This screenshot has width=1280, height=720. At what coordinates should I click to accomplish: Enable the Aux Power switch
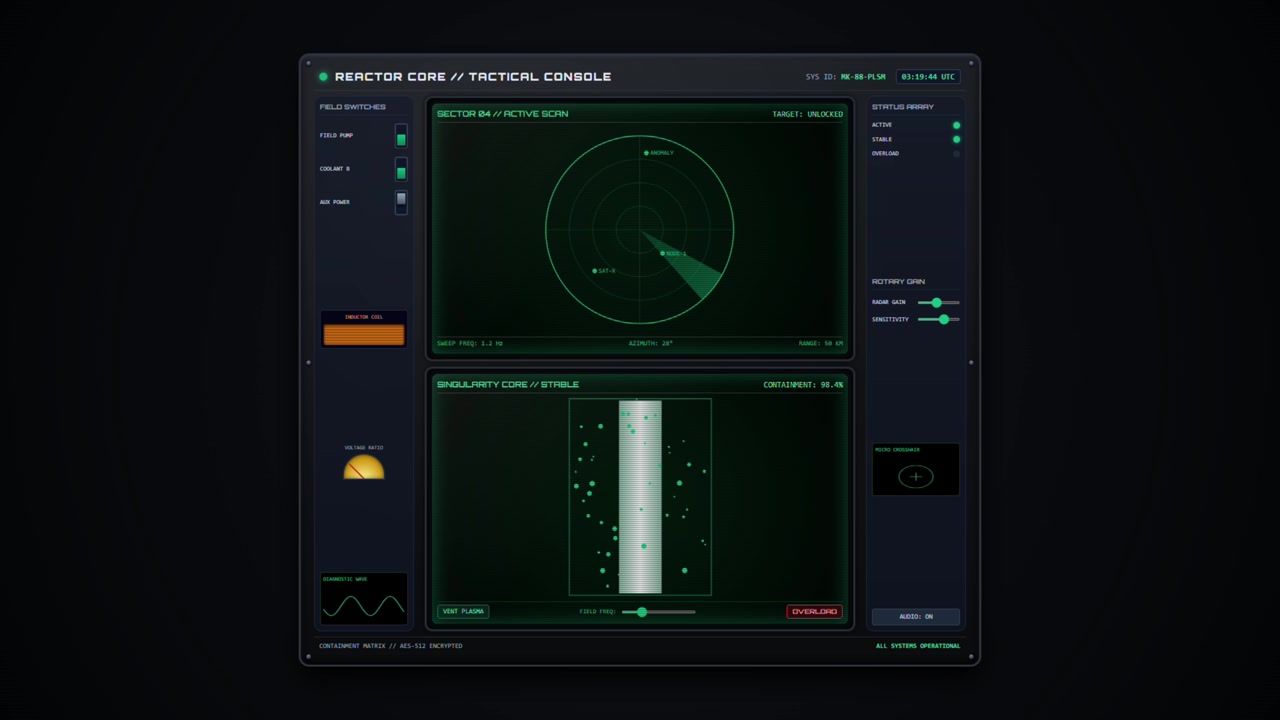coord(401,202)
